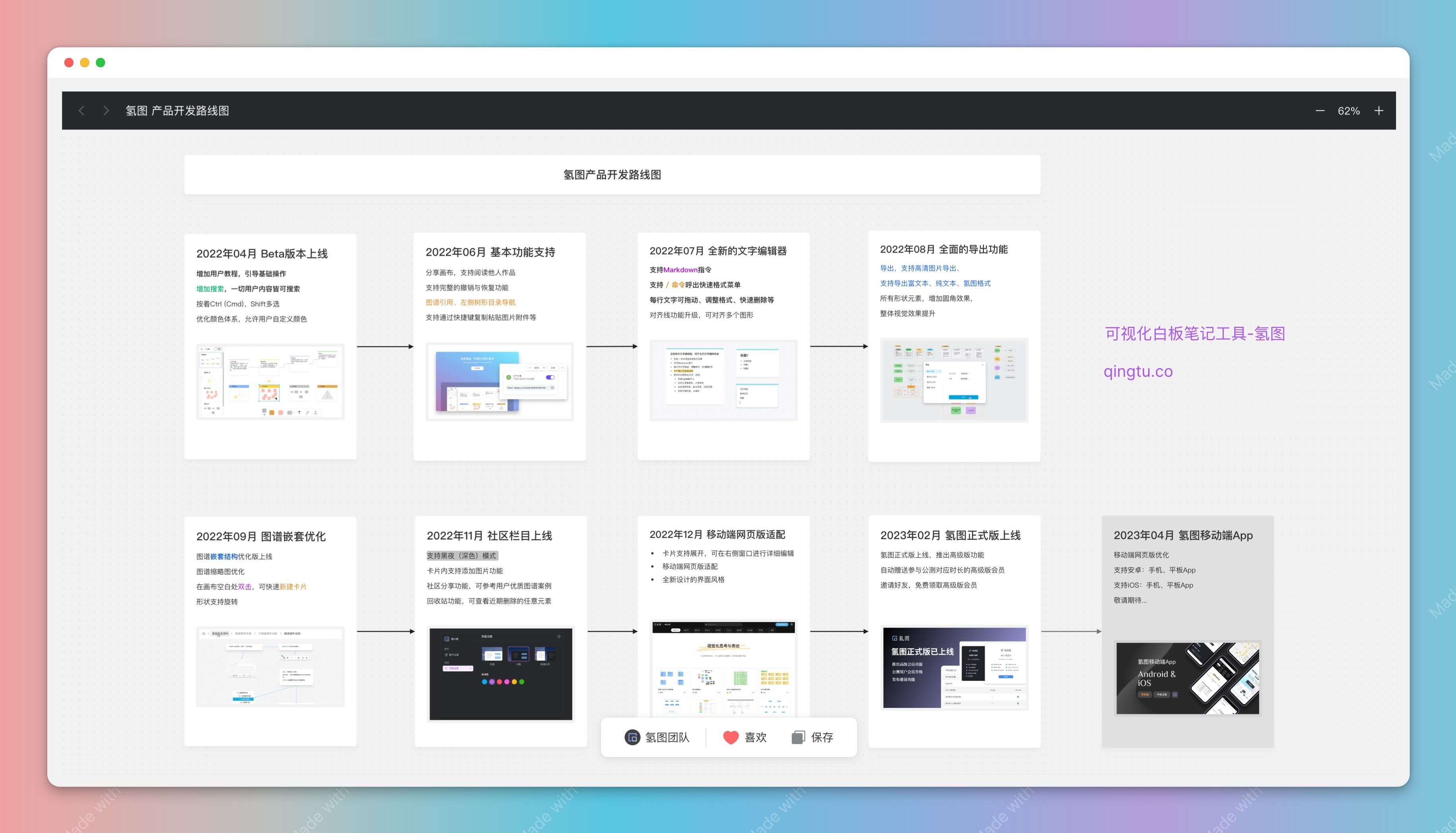Click the 可视化白板笔记工具-氢图 text
Screen dimensions: 1456x833
(1195, 334)
